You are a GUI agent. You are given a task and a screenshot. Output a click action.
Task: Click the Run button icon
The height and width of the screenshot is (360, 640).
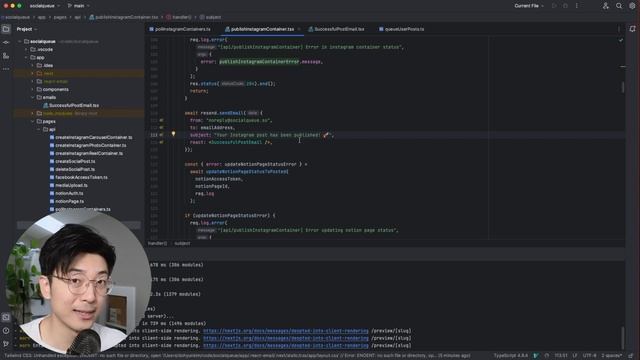(554, 6)
